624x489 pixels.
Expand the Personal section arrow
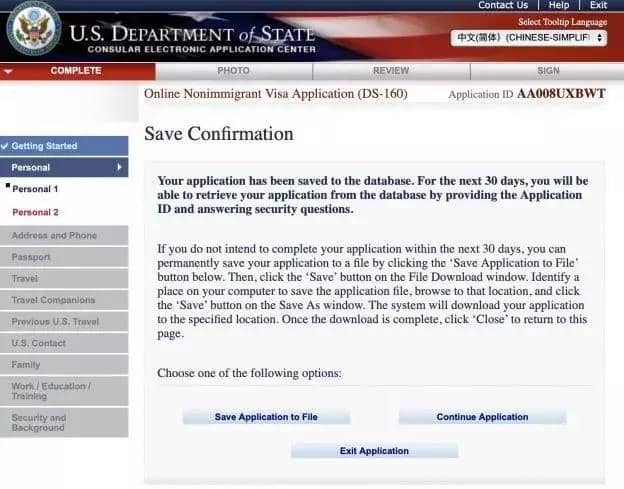click(120, 167)
